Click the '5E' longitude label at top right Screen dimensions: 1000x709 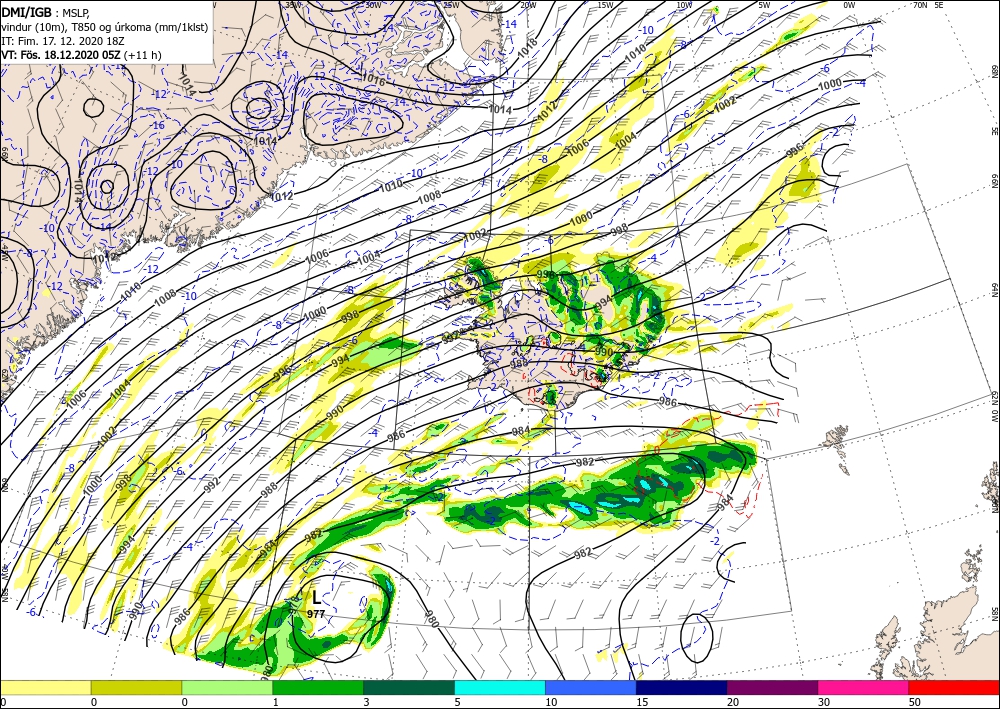tap(939, 4)
